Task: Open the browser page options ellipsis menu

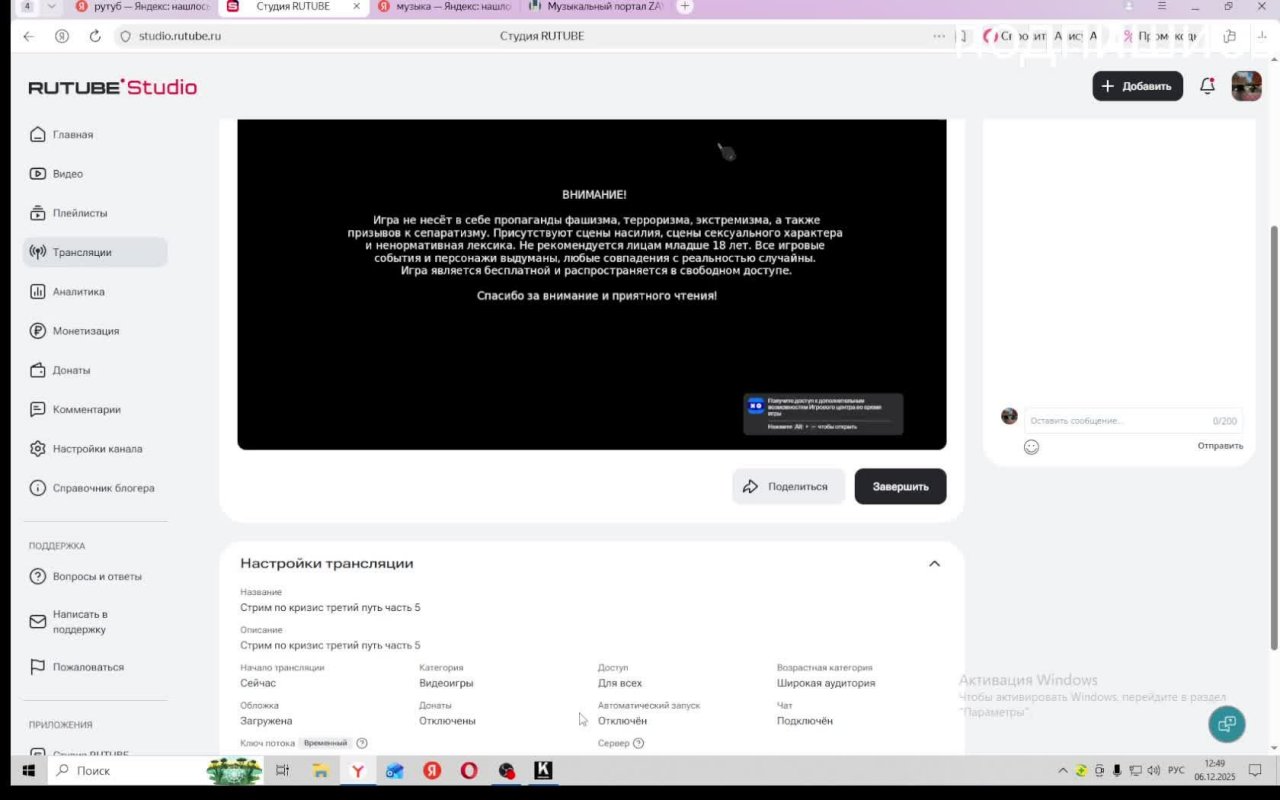Action: (938, 36)
